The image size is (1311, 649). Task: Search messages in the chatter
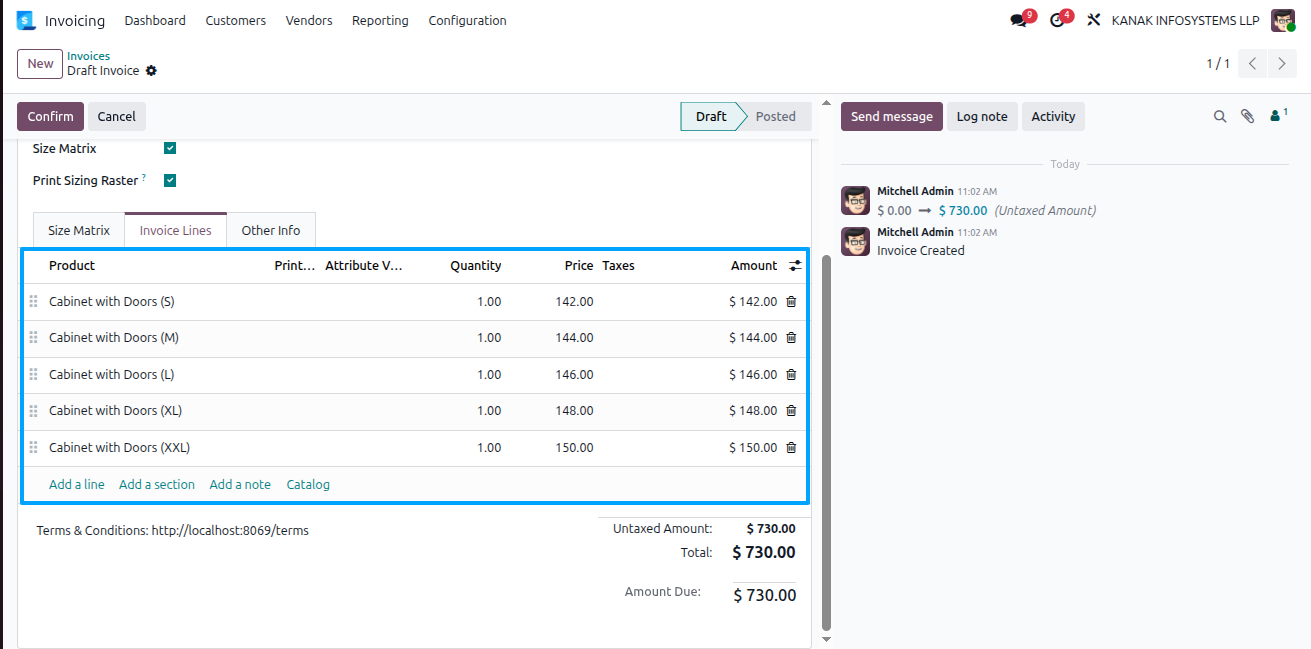(1220, 116)
